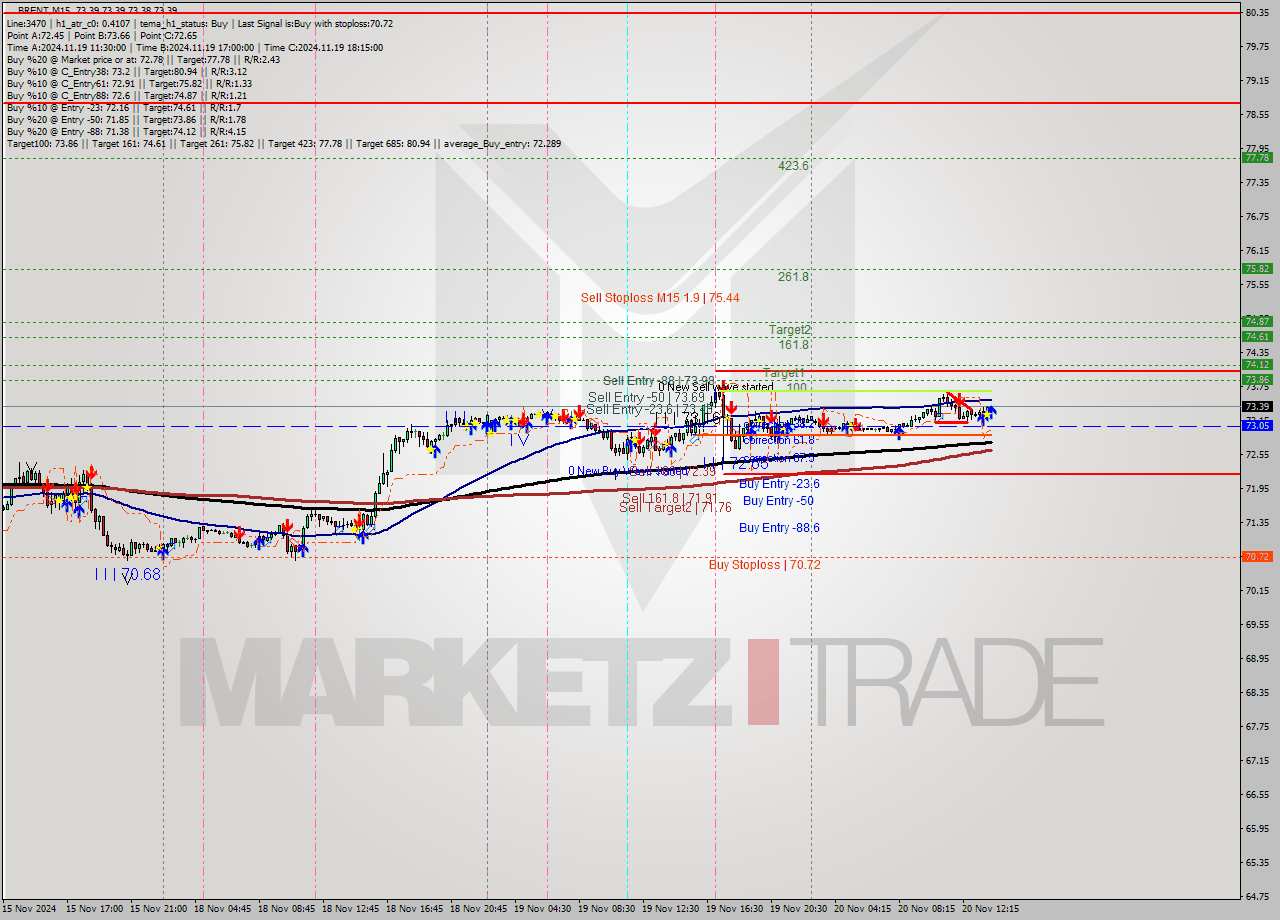Image resolution: width=1280 pixels, height=920 pixels.
Task: Click the 'Buy %10 @ C_Entry88: 72.6' line
Action: click(x=127, y=95)
